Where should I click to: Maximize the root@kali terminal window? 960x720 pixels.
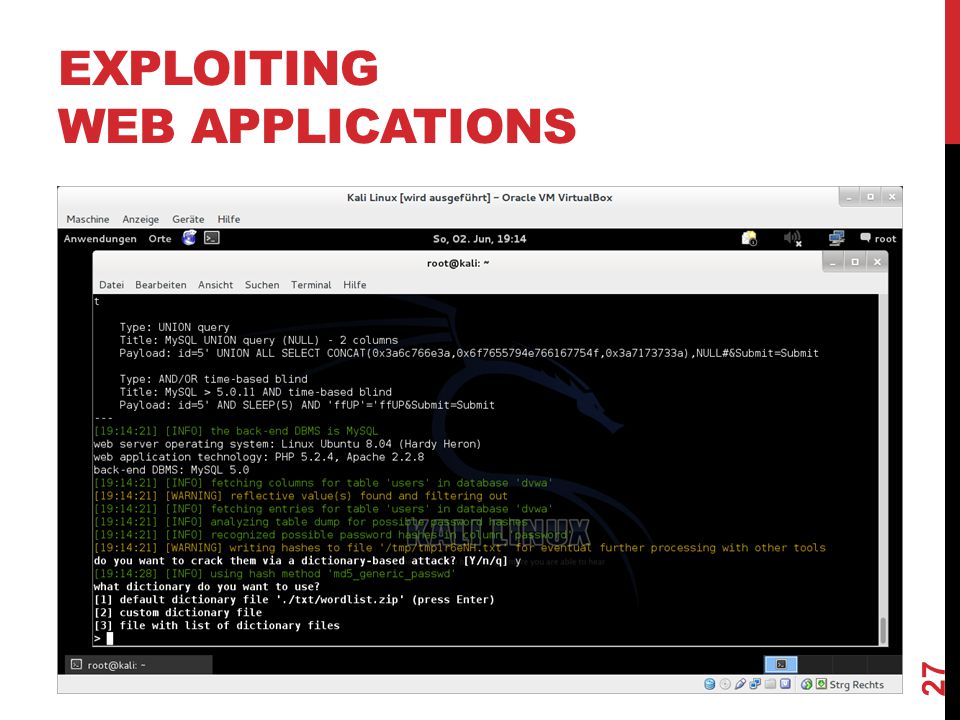[x=855, y=263]
